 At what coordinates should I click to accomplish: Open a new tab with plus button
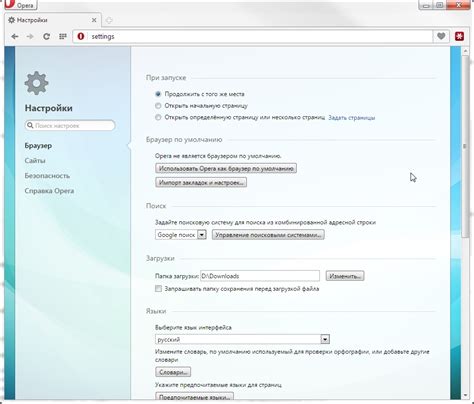(109, 20)
